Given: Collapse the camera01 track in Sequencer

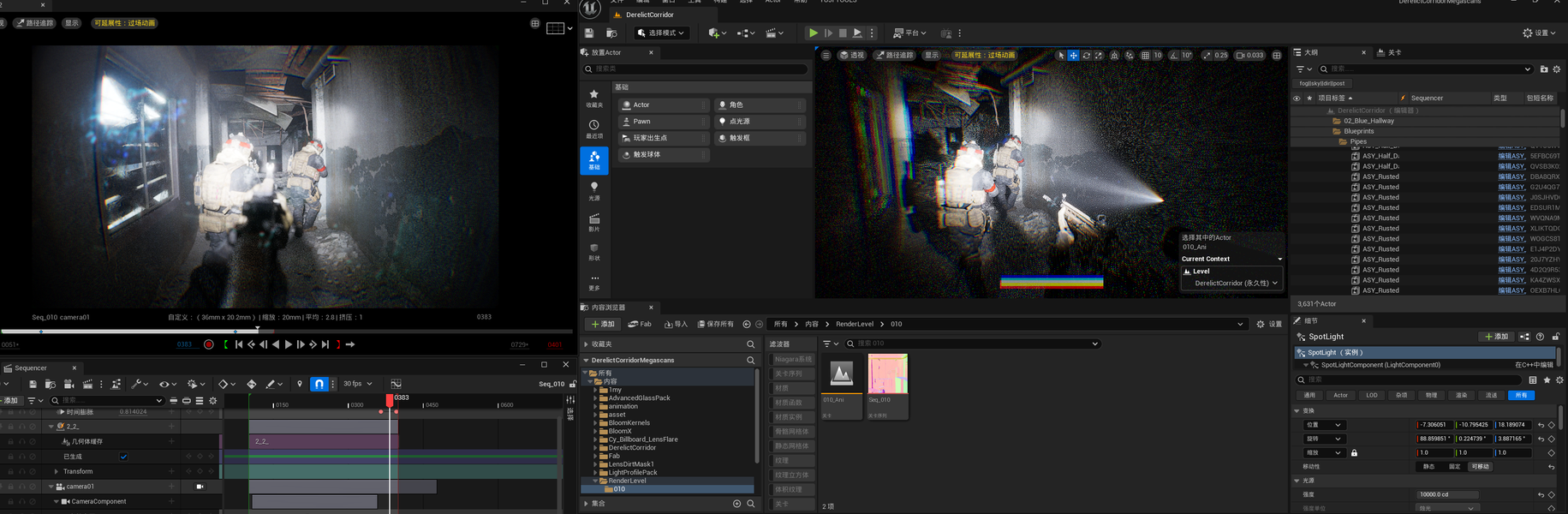Looking at the screenshot, I should pyautogui.click(x=51, y=487).
